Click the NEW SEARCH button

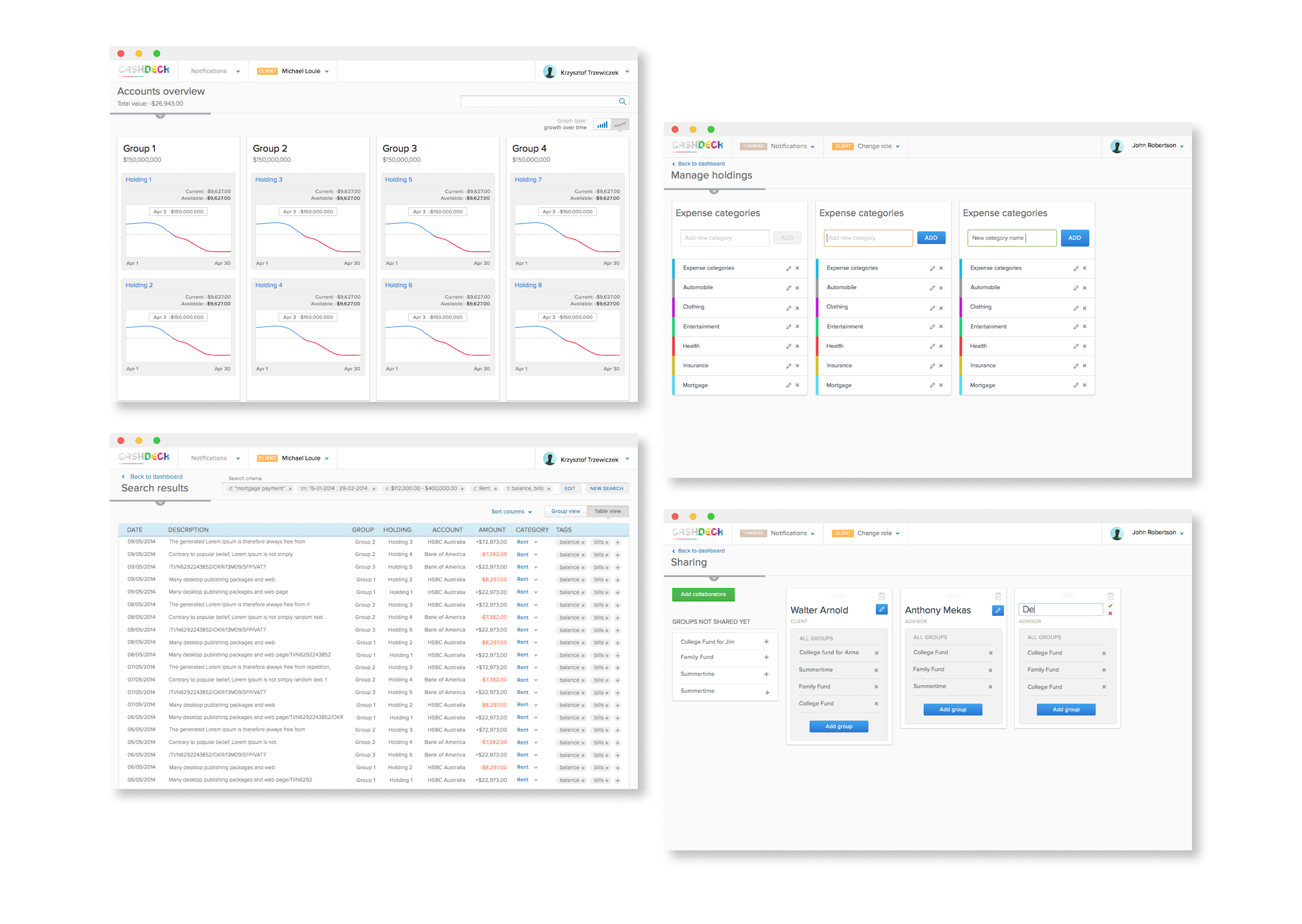point(607,488)
